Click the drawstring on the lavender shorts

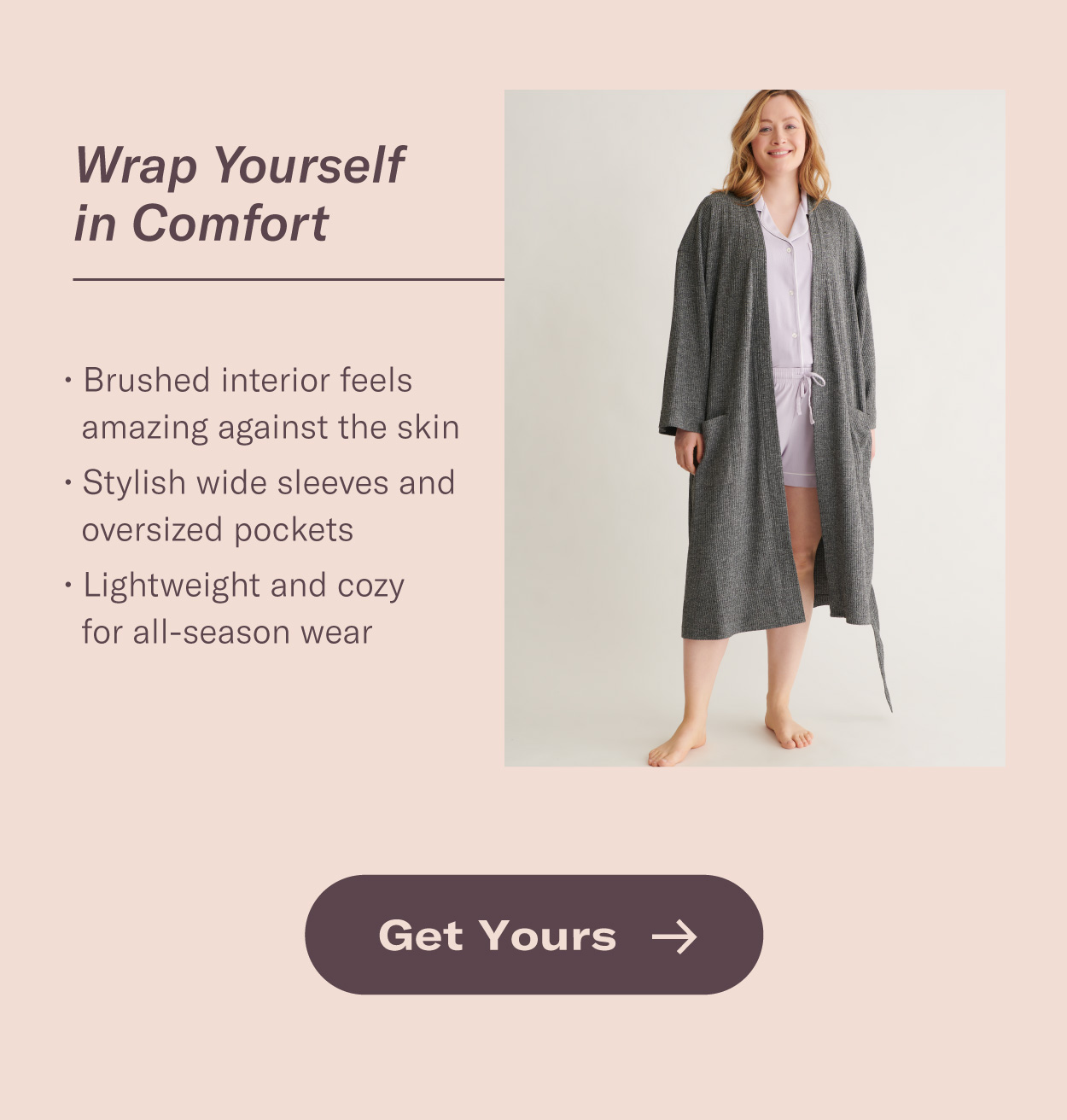point(808,394)
